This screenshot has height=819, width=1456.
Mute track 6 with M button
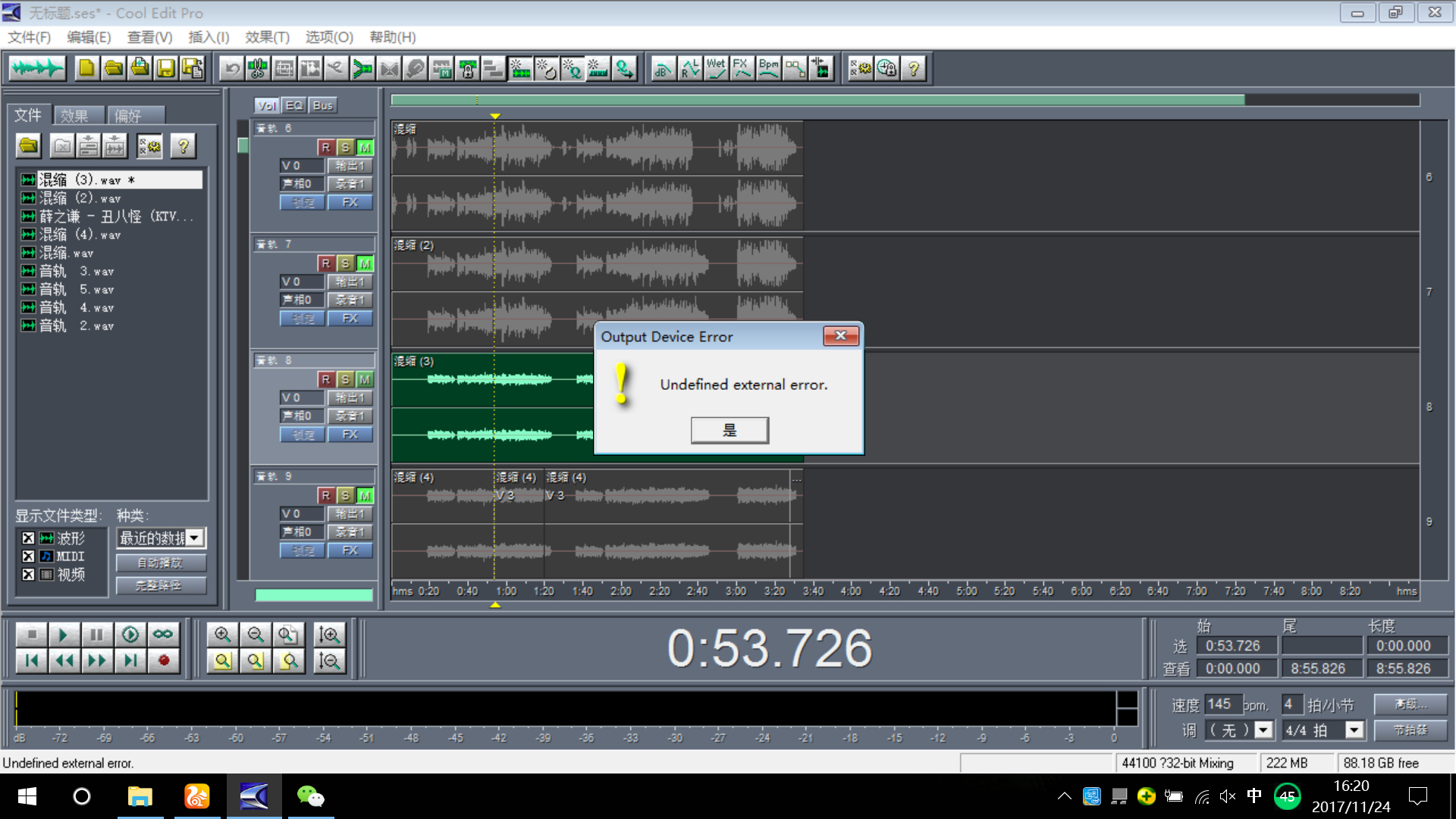[x=365, y=147]
